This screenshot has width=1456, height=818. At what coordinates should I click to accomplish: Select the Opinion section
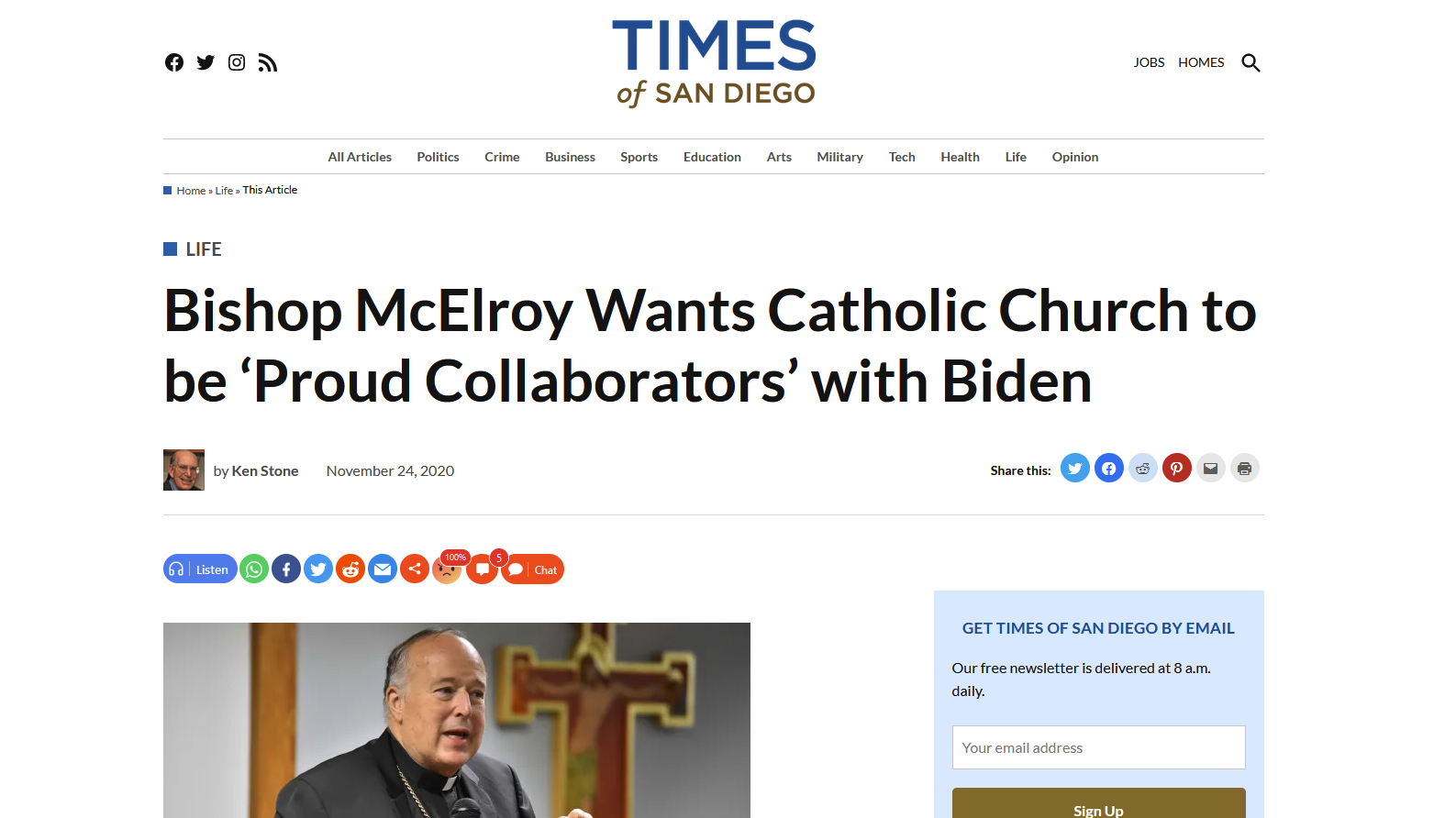[1075, 157]
